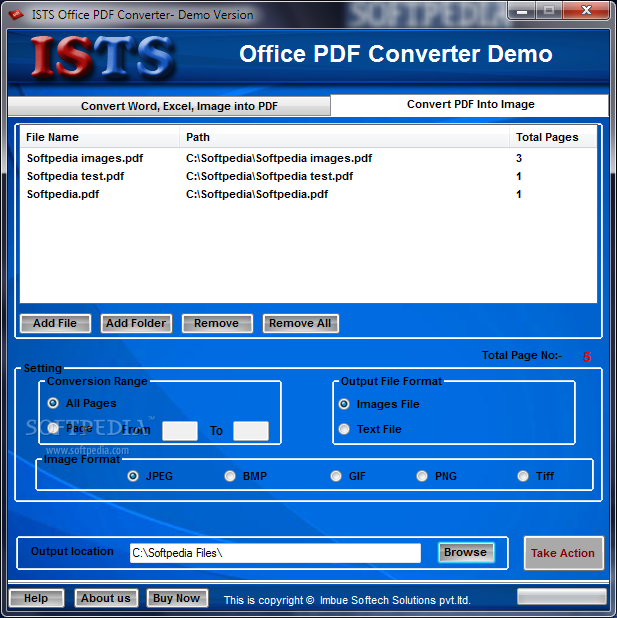Click the Take Action button

click(x=563, y=553)
